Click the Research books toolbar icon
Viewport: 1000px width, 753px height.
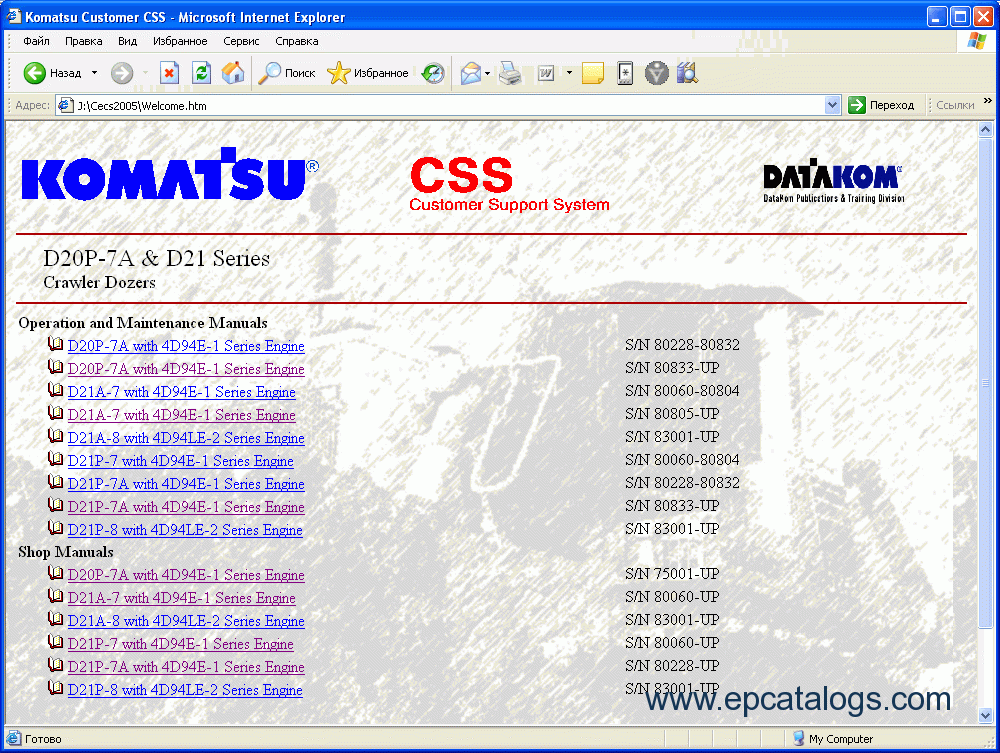[x=688, y=73]
